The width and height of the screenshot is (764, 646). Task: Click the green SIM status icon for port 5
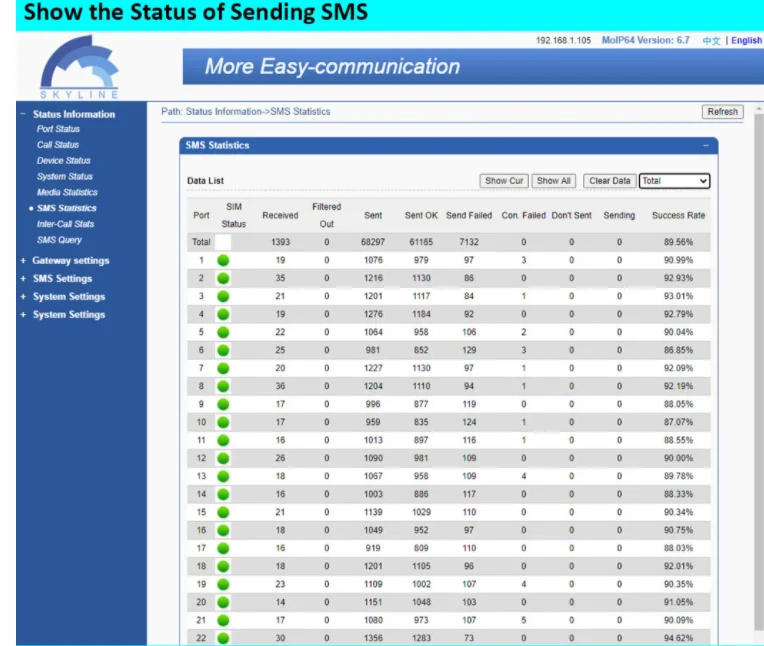(x=223, y=332)
